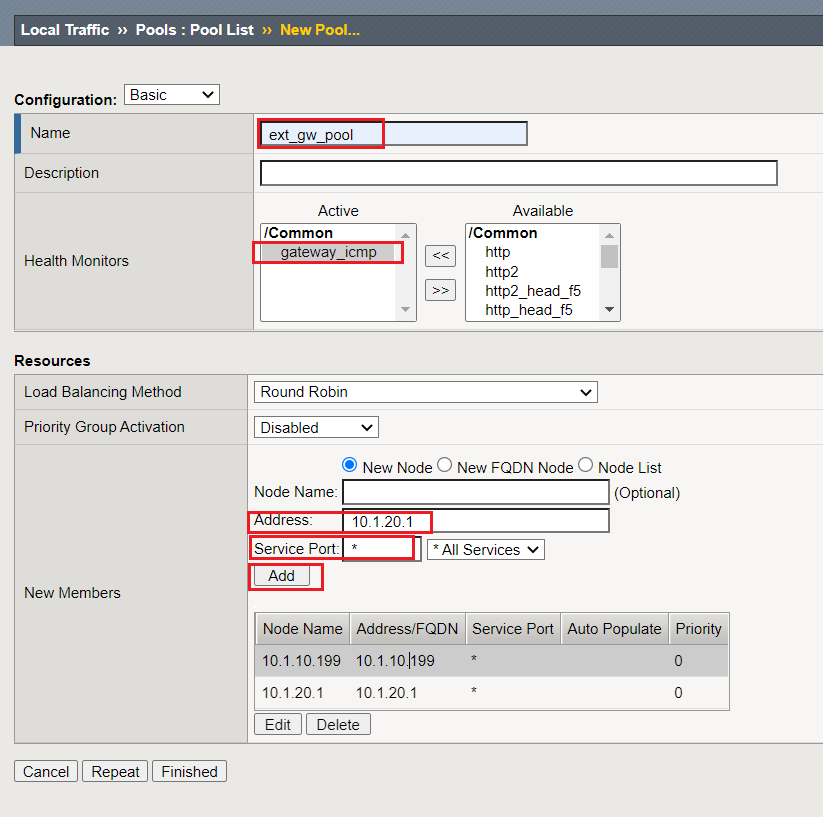Screen dimensions: 823x818
Task: Select http in Available monitors
Action: coord(498,252)
